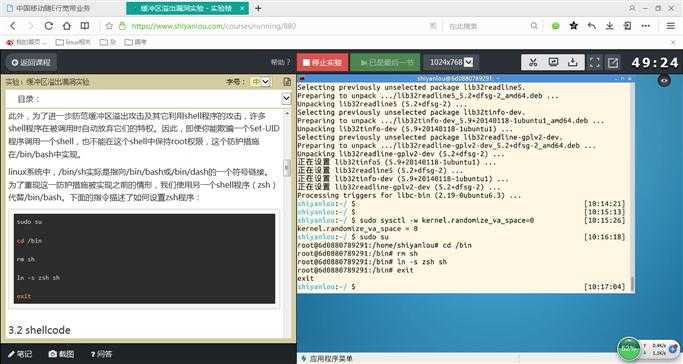Click the 返回课程 back to course button

pyautogui.click(x=31, y=62)
